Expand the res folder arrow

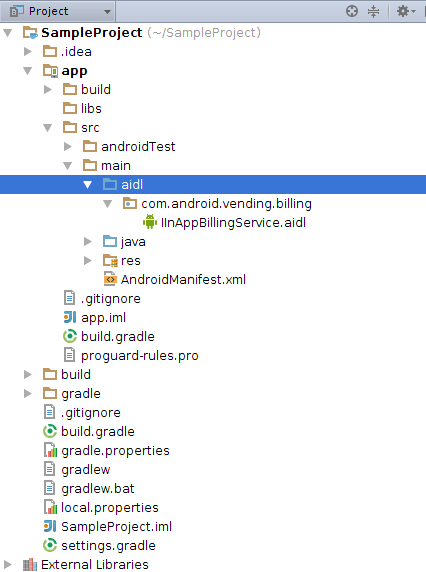pos(88,260)
